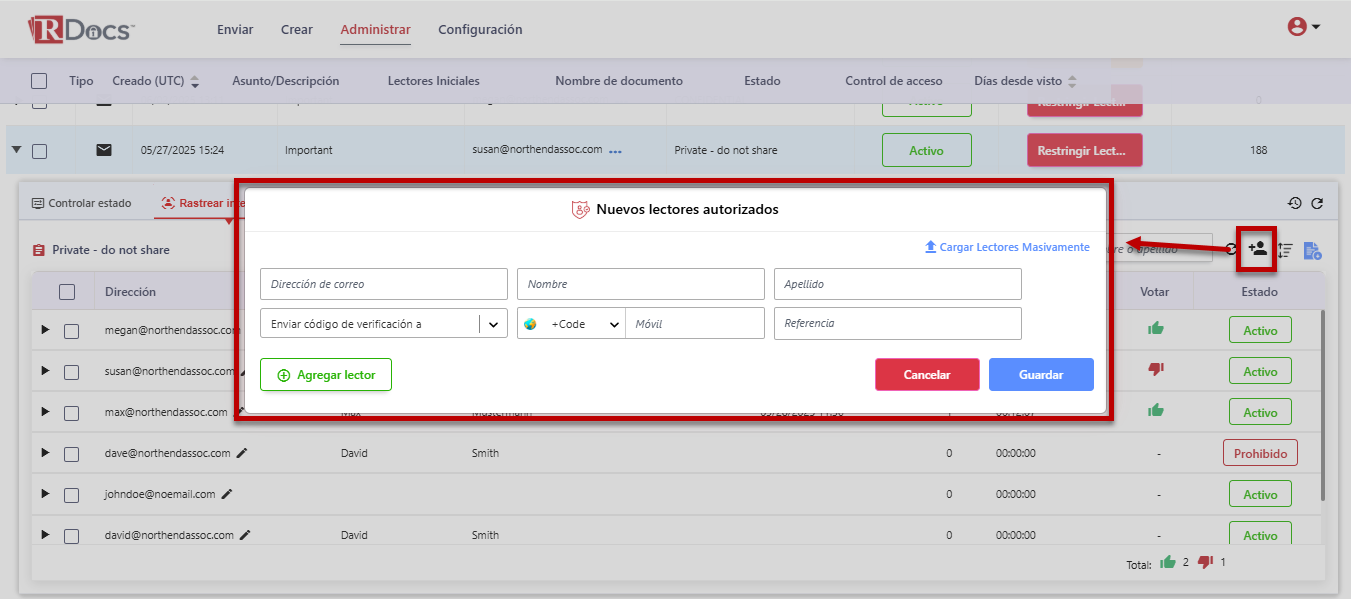Open the 'Enviar código de verificación a' dropdown
This screenshot has height=599, width=1351.
point(384,324)
